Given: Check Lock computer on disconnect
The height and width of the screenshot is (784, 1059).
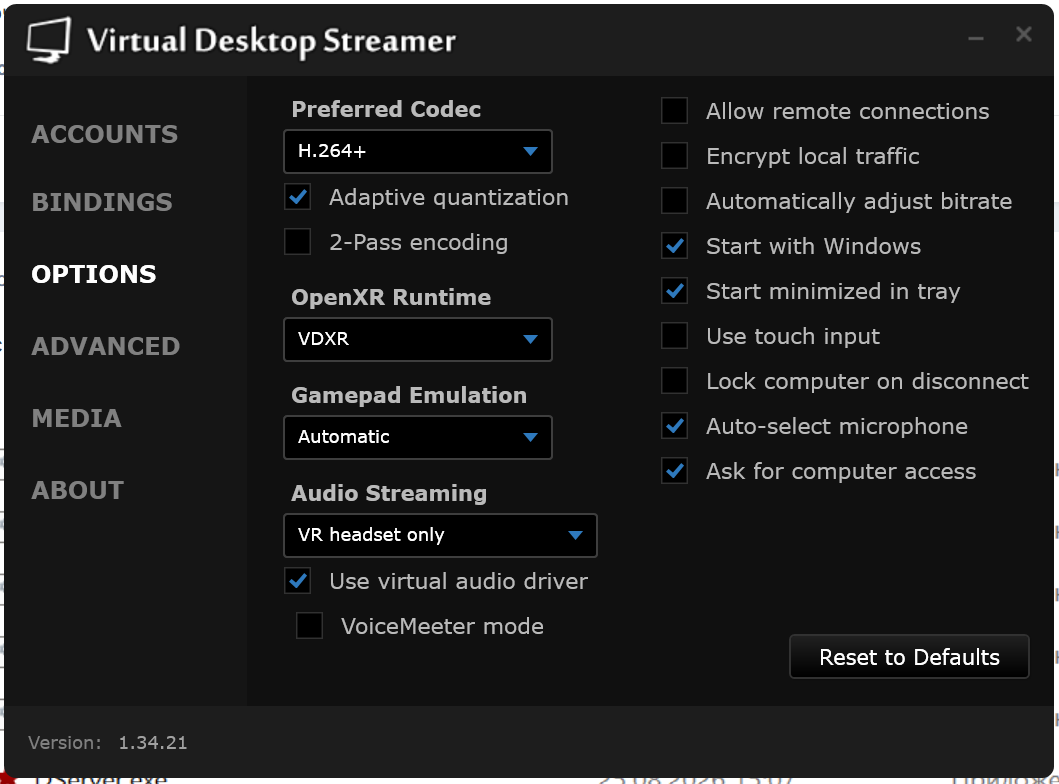Looking at the screenshot, I should [x=675, y=381].
